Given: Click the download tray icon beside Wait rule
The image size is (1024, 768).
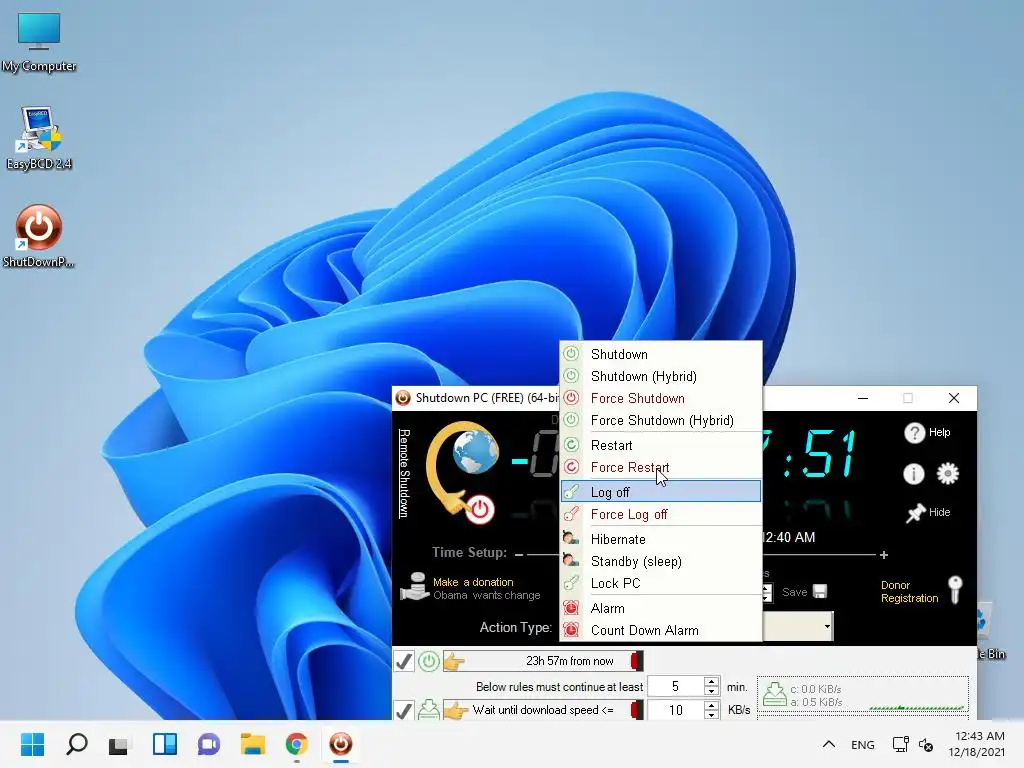Looking at the screenshot, I should 428,710.
